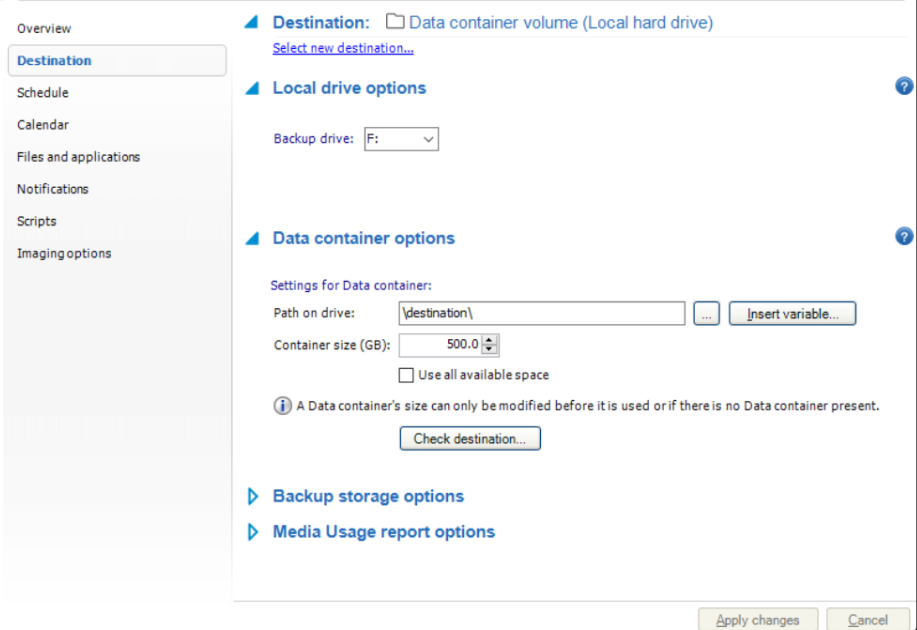Collapse the Data container options section

pyautogui.click(x=252, y=238)
